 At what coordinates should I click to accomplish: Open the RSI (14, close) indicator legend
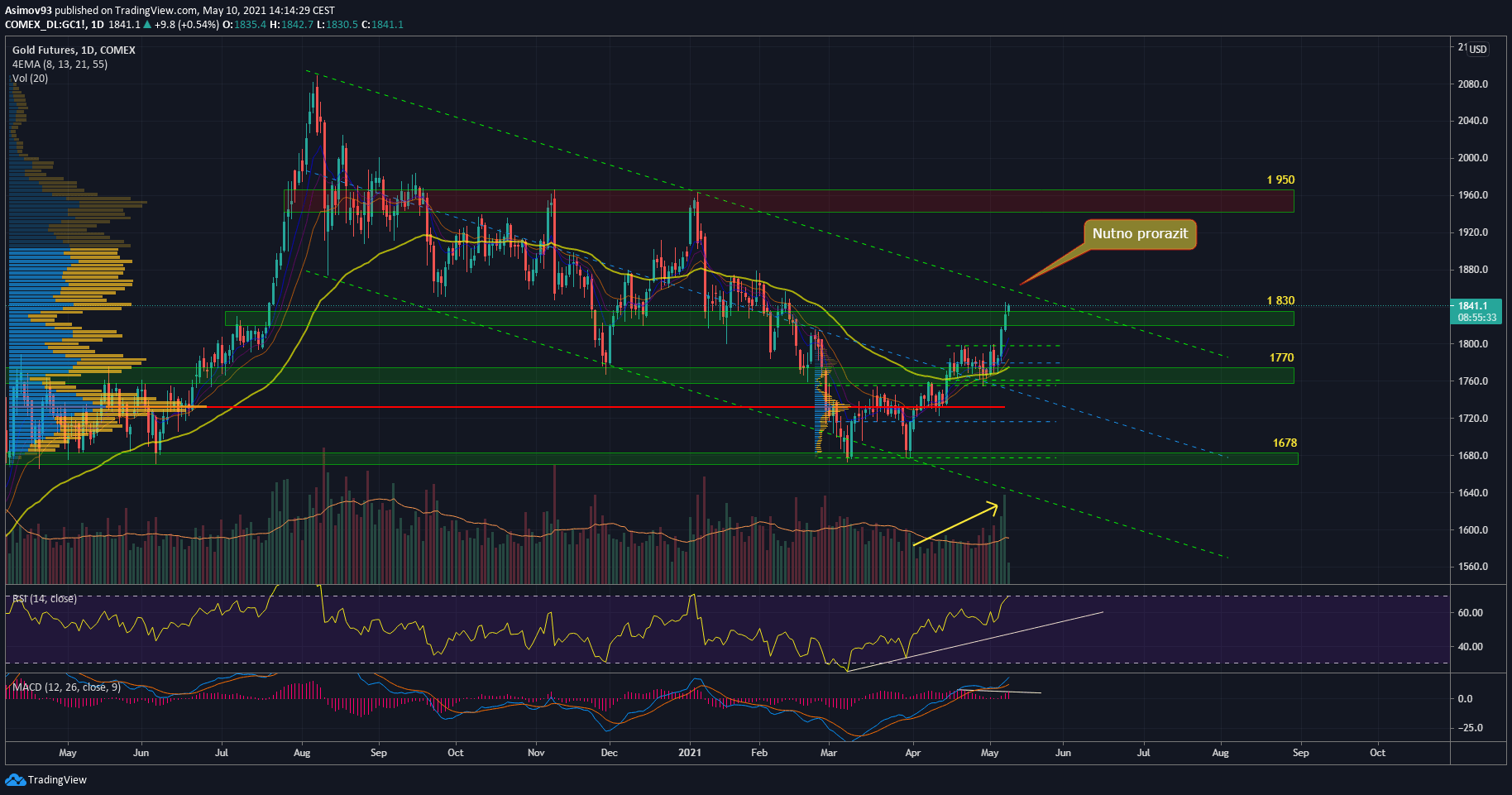(x=45, y=598)
